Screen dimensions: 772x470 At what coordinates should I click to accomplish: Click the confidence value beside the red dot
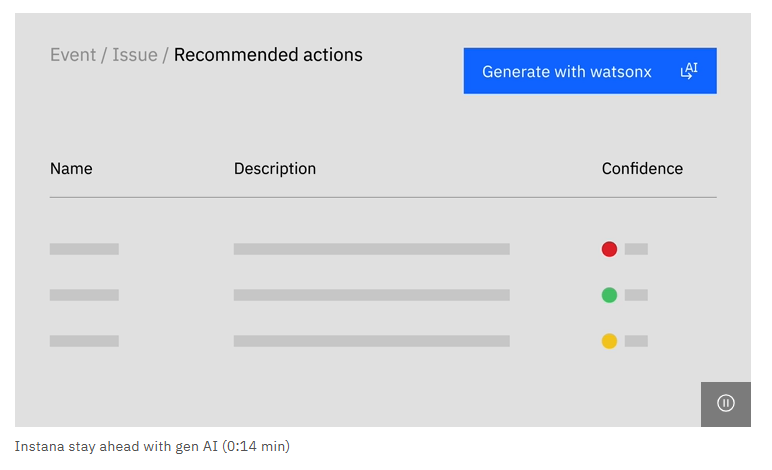pyautogui.click(x=636, y=249)
